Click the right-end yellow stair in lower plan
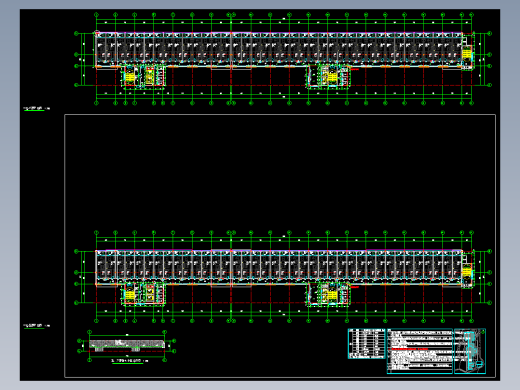The height and width of the screenshot is (390, 520). pyautogui.click(x=467, y=271)
